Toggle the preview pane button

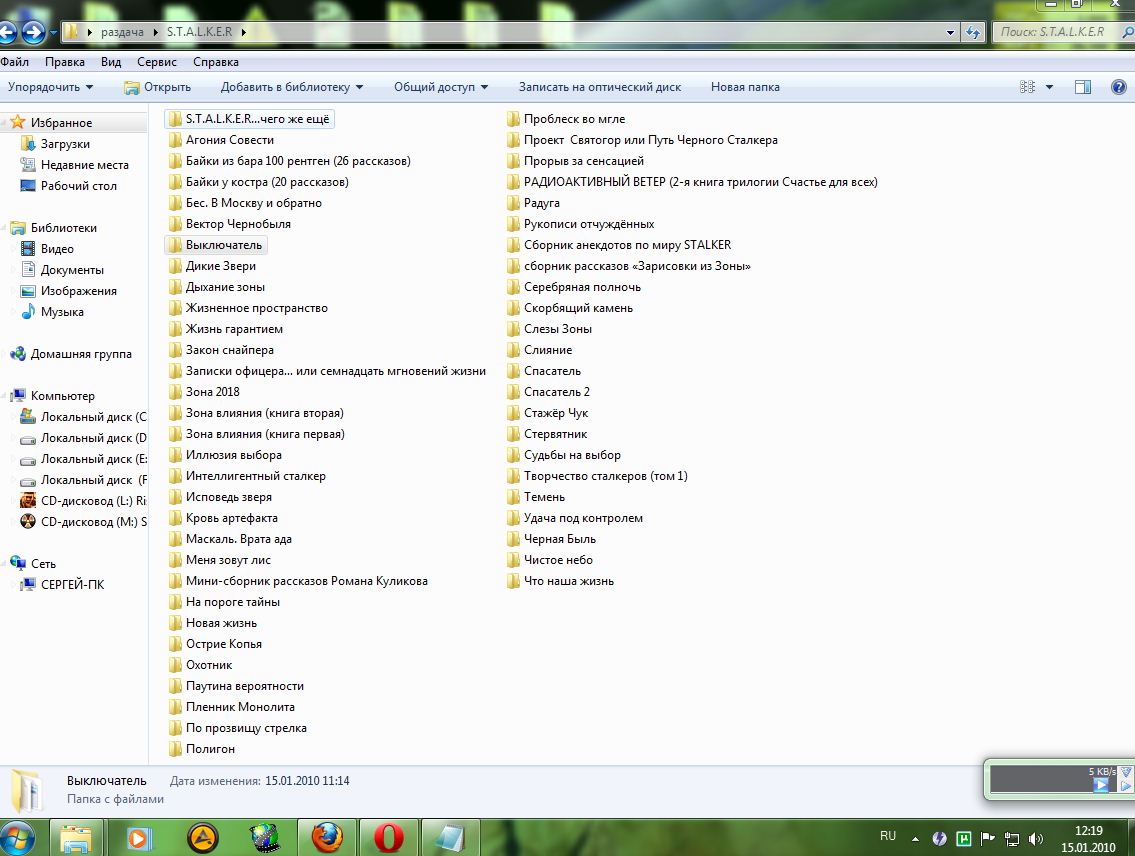tap(1082, 87)
